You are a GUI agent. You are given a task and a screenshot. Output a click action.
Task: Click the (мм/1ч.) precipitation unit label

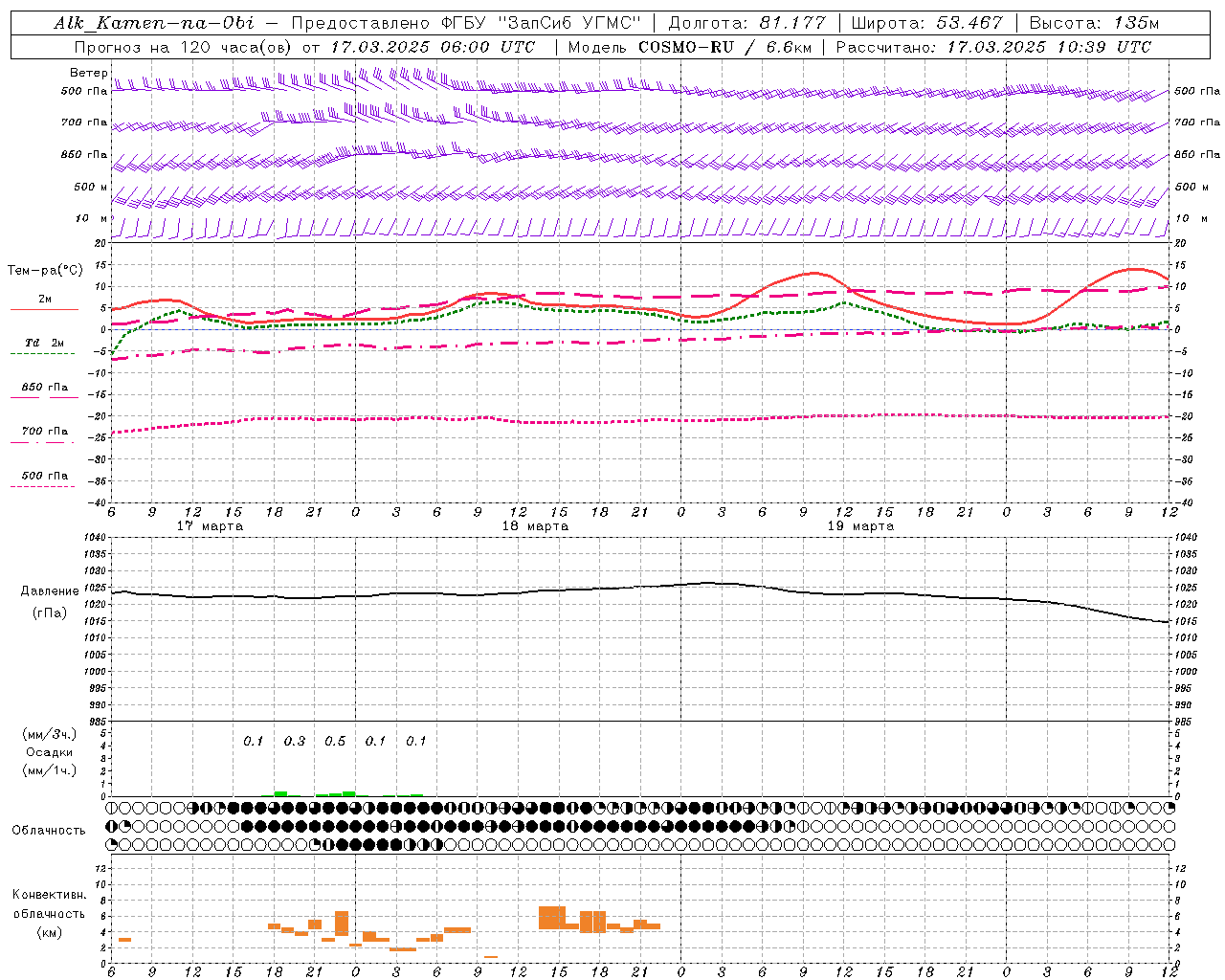(49, 770)
